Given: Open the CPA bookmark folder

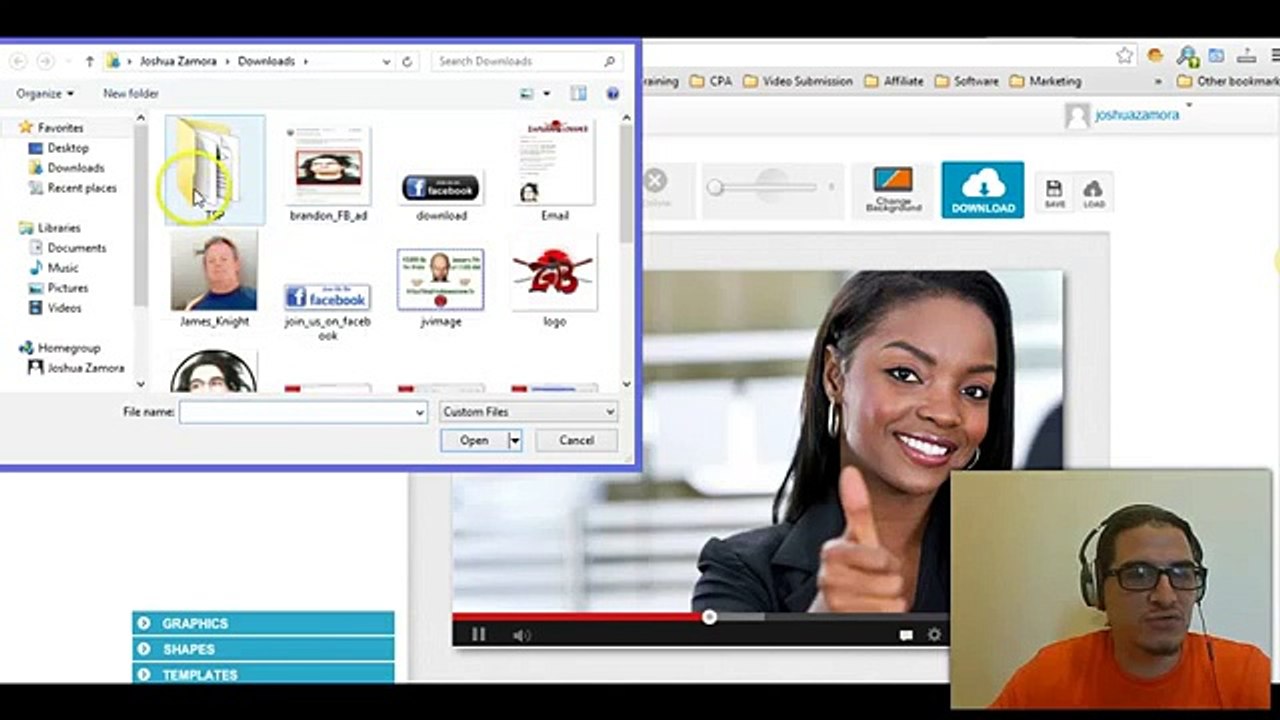Looking at the screenshot, I should (x=711, y=81).
